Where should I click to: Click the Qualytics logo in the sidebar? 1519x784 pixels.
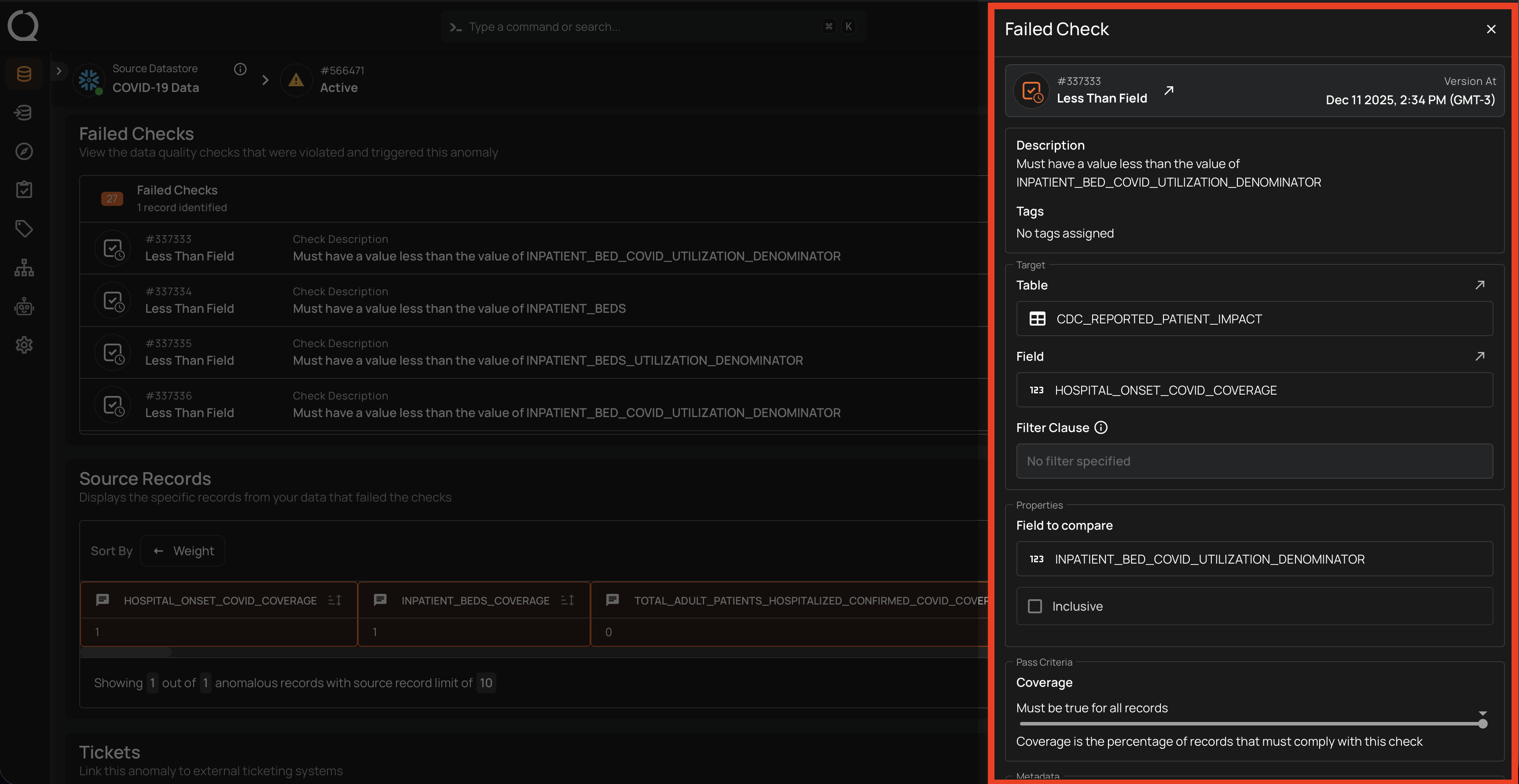point(23,26)
